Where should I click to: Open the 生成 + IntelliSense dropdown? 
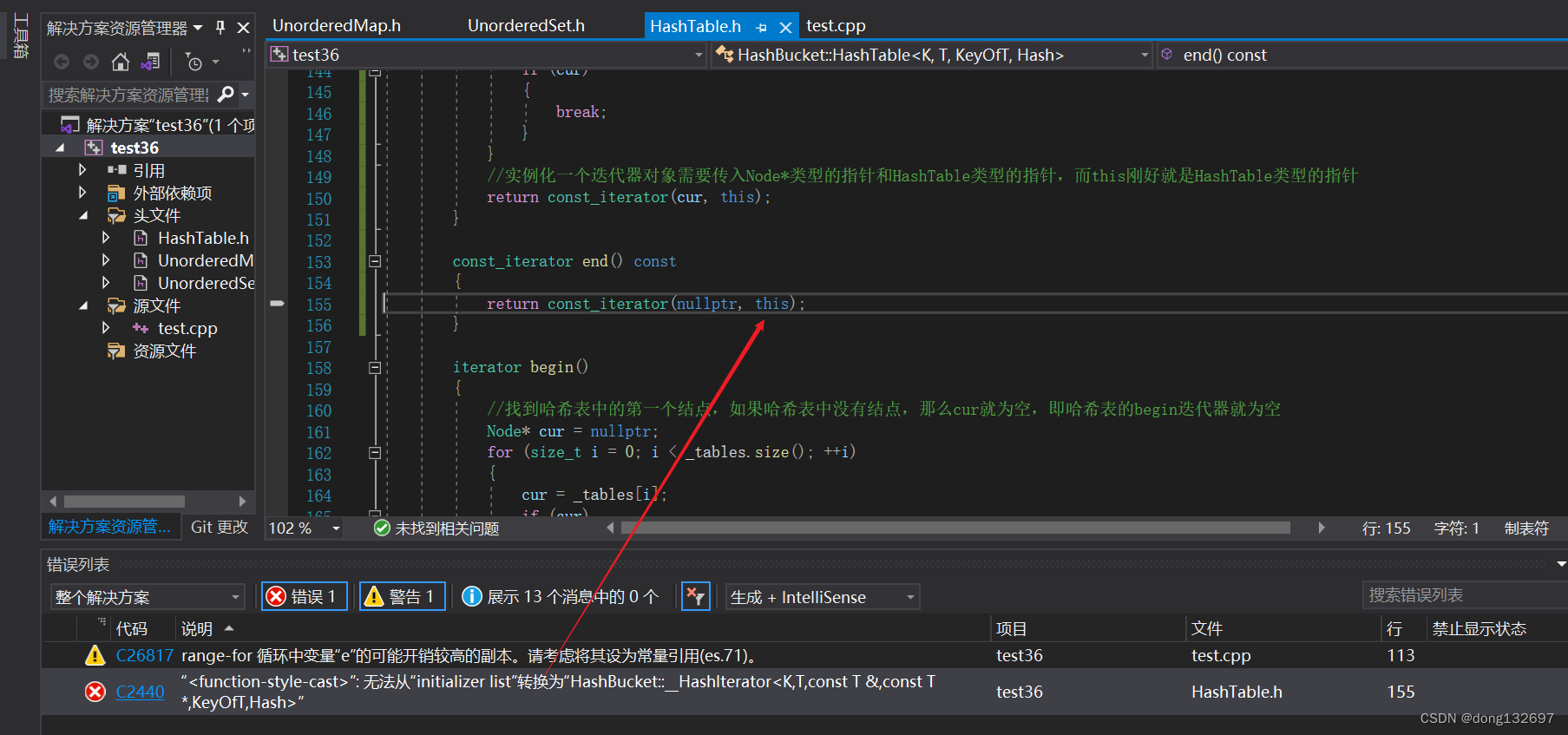pos(910,597)
